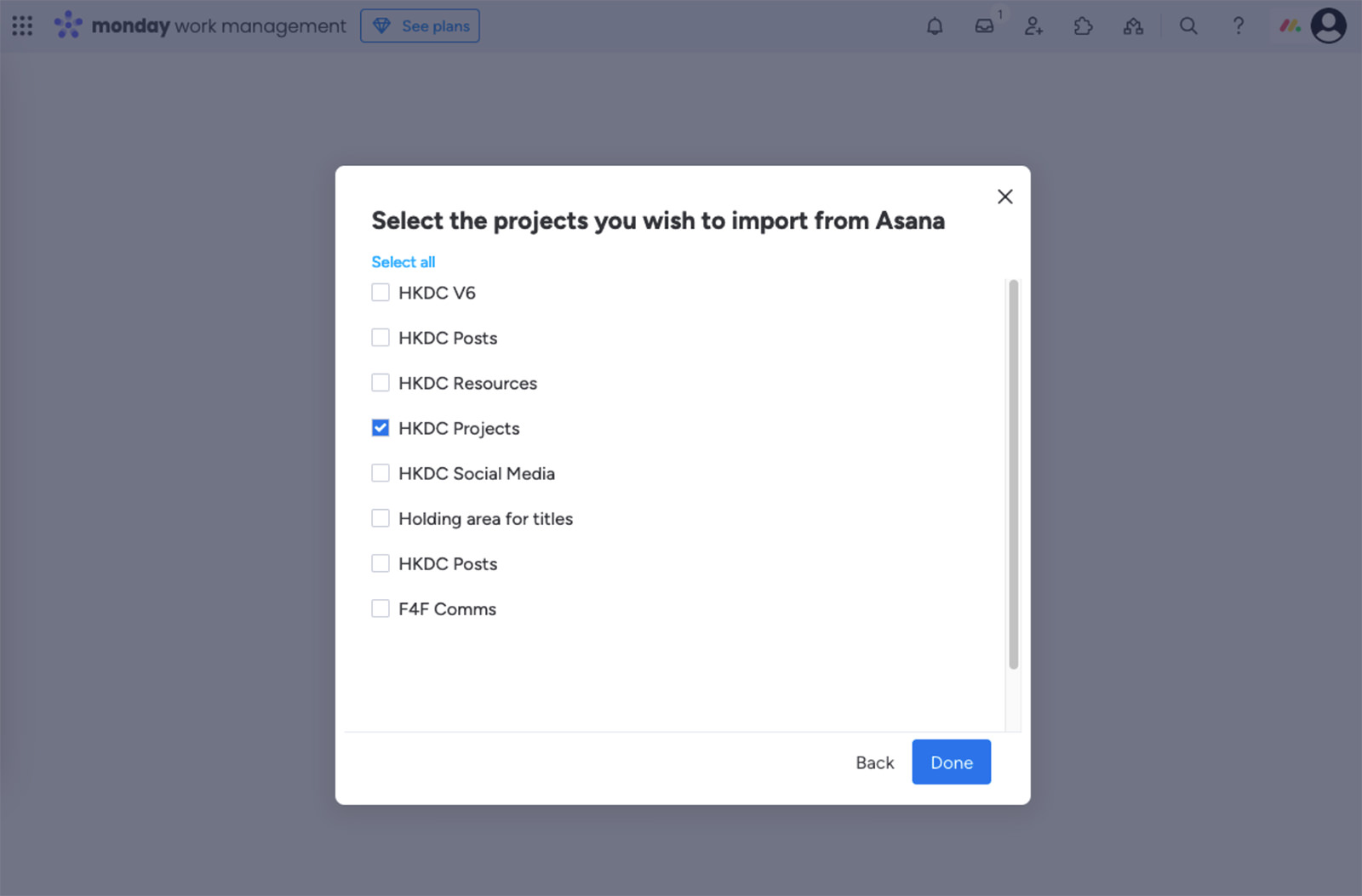Open the help question mark

click(1239, 26)
